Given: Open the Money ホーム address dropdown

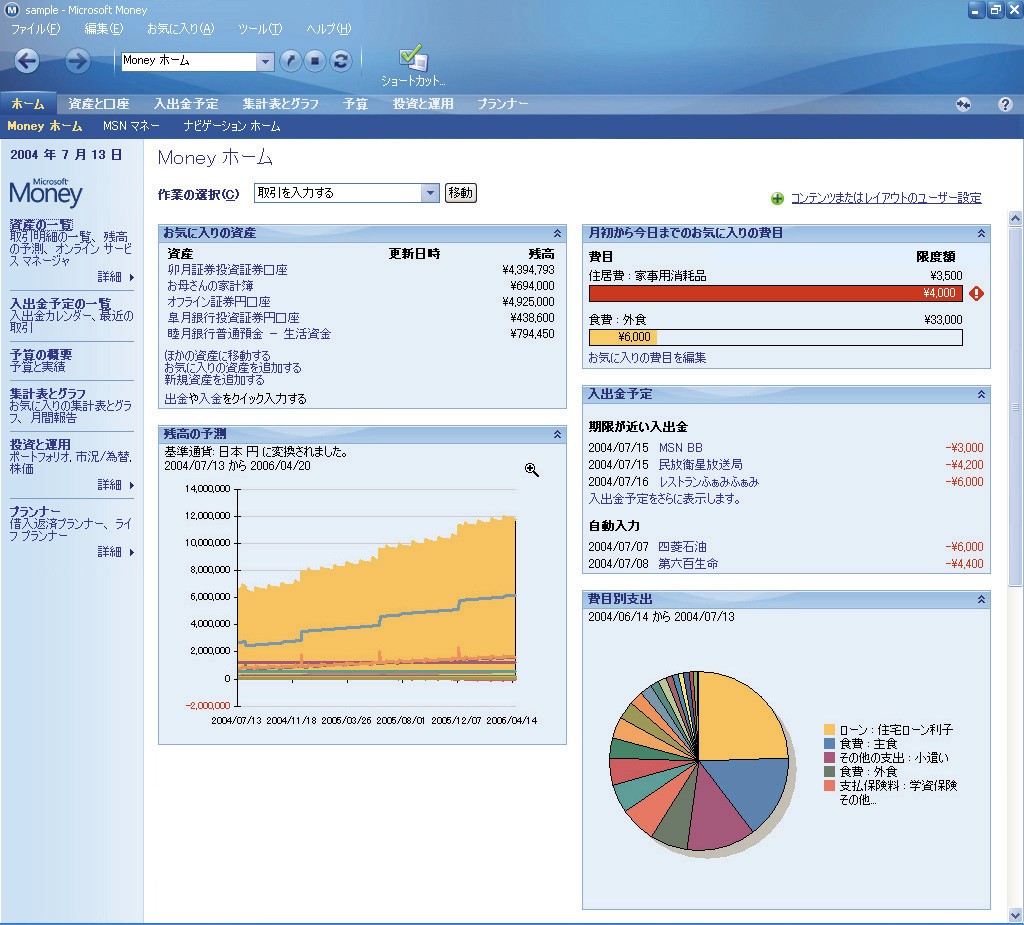Looking at the screenshot, I should [x=264, y=61].
